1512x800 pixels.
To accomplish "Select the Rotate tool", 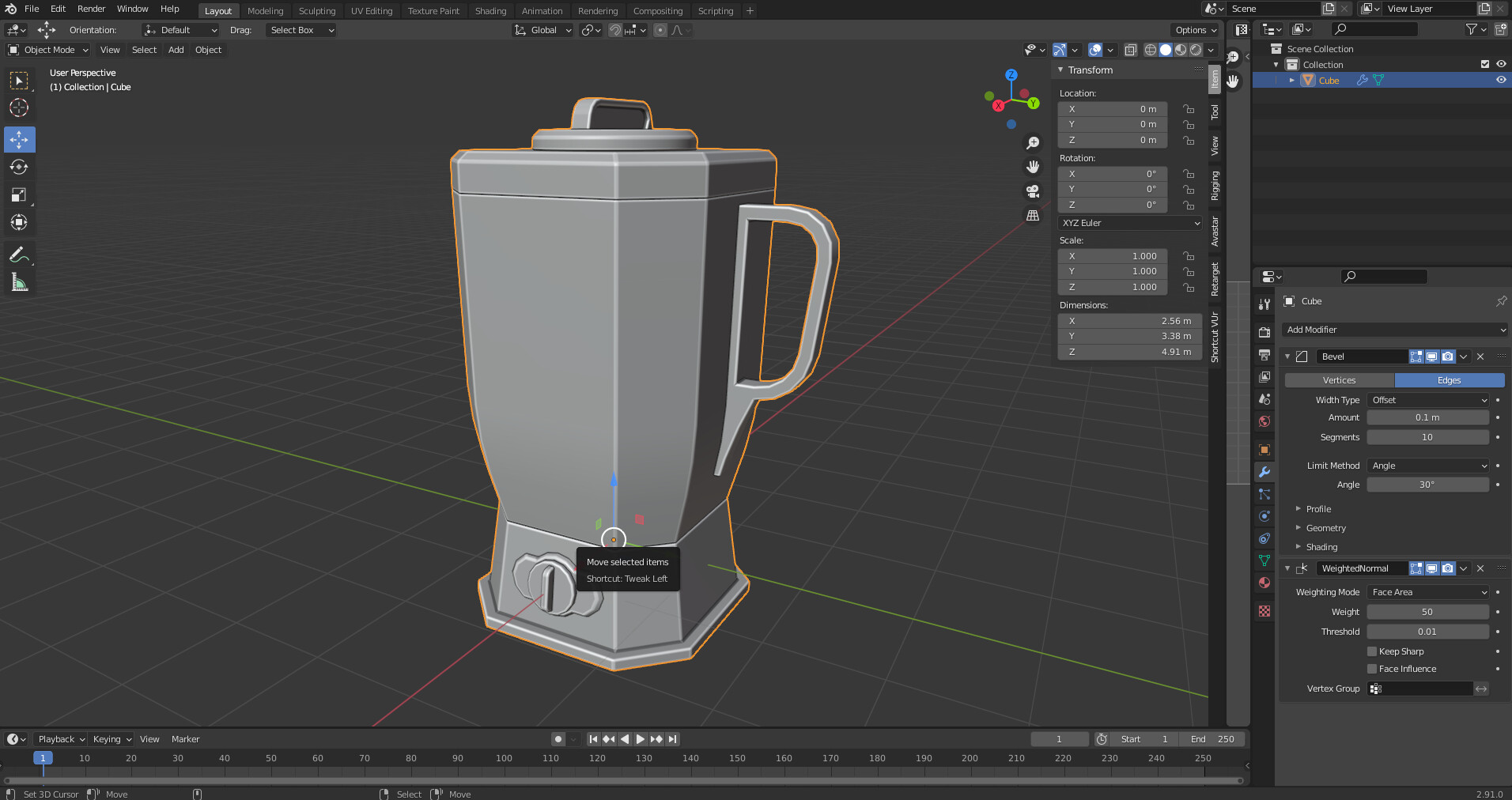I will point(19,167).
